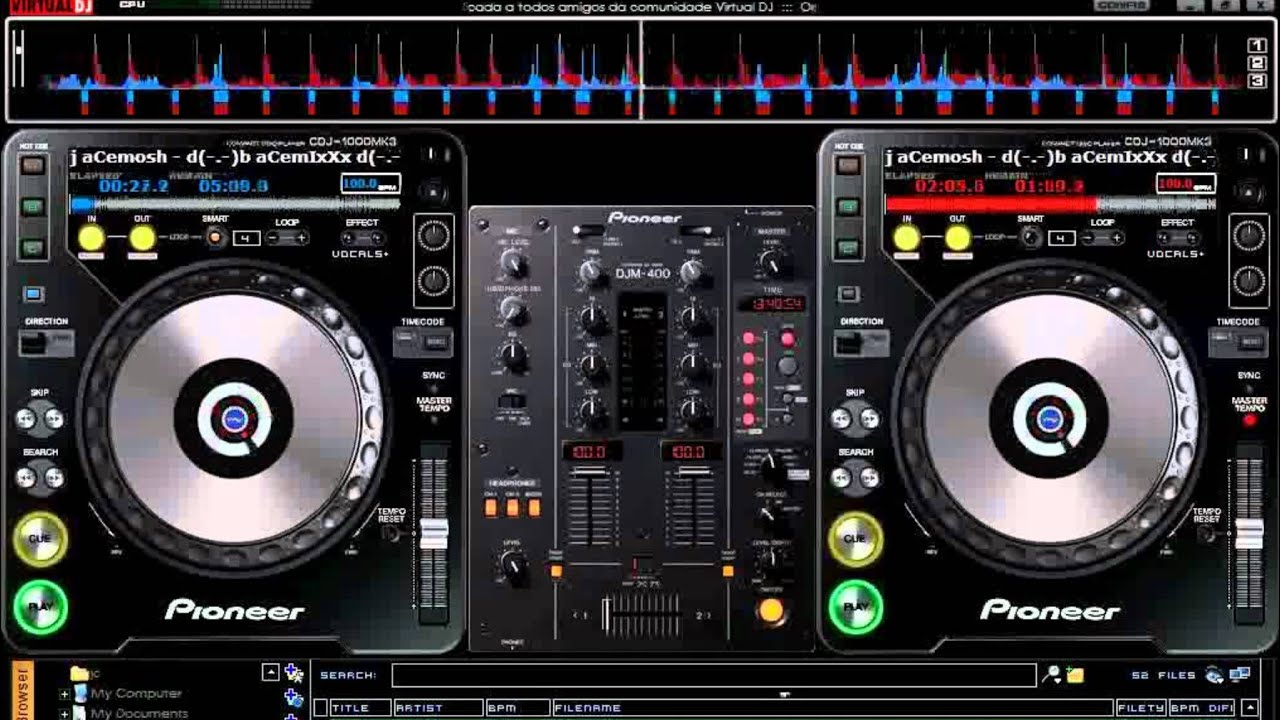
Task: Select next effect on right deck
Action: [1191, 238]
